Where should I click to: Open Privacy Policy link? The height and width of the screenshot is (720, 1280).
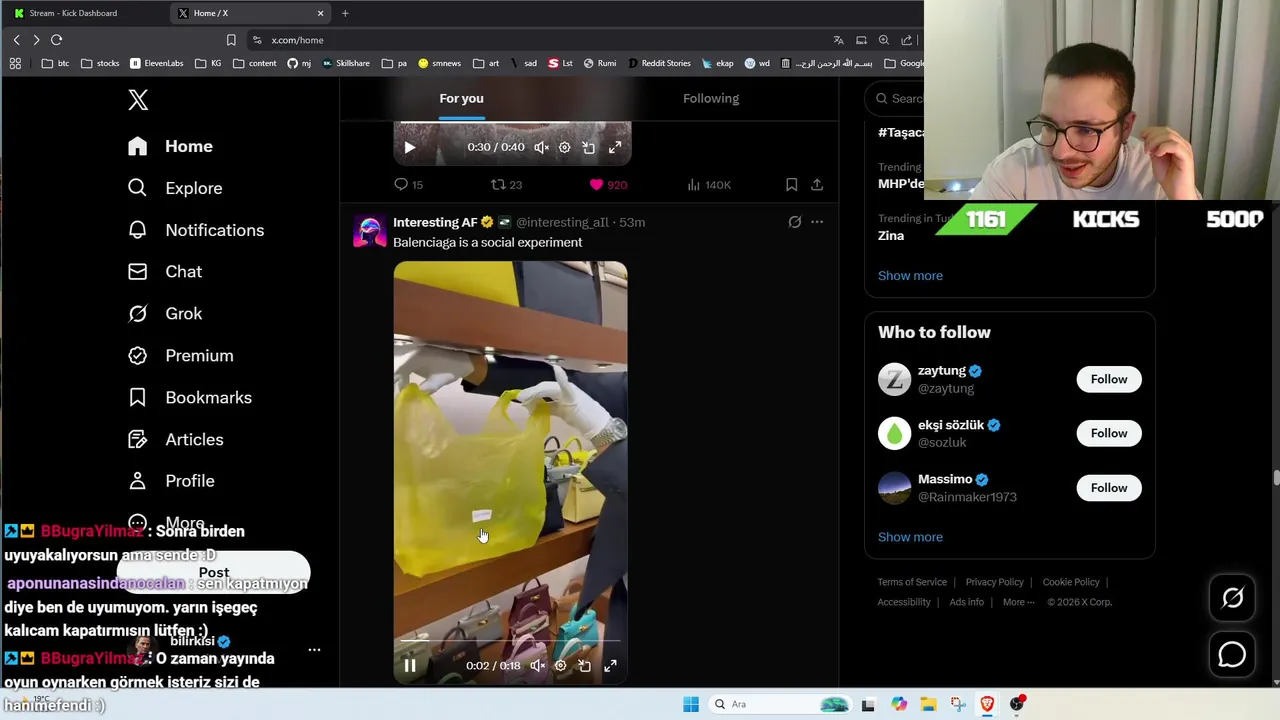pyautogui.click(x=994, y=582)
